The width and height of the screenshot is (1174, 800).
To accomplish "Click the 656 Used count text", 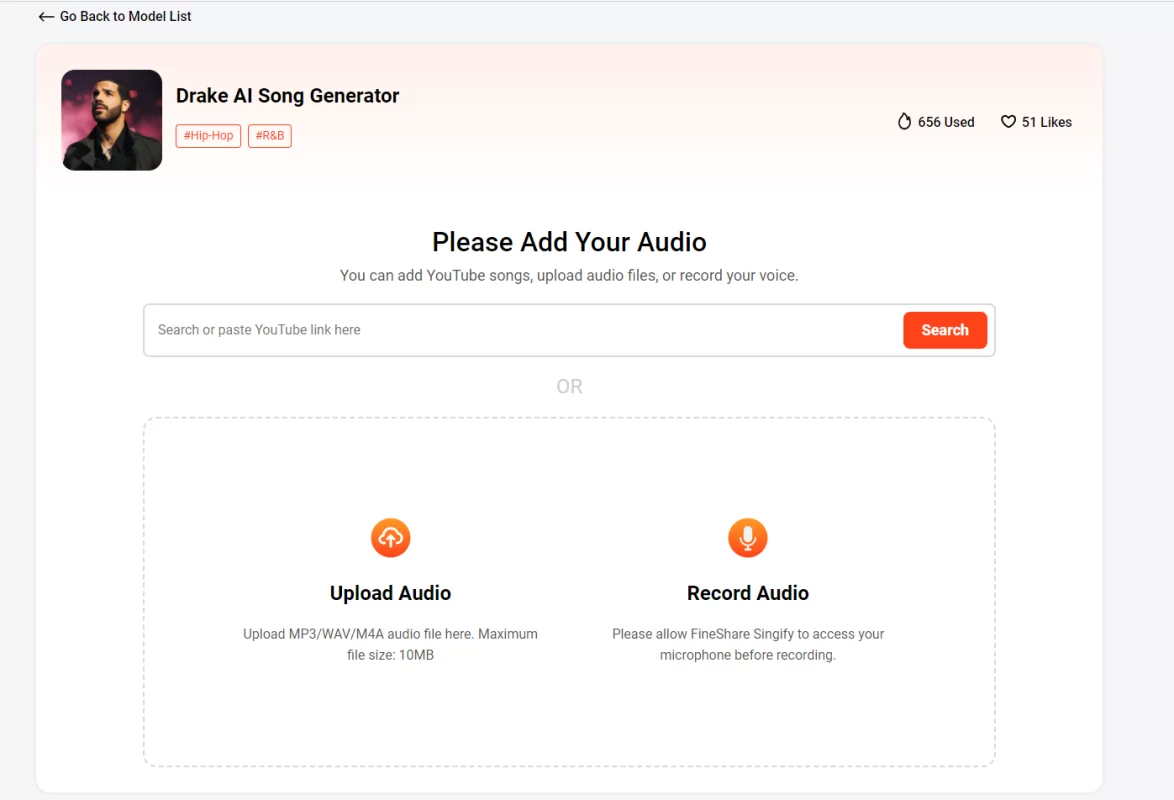I will [x=946, y=122].
